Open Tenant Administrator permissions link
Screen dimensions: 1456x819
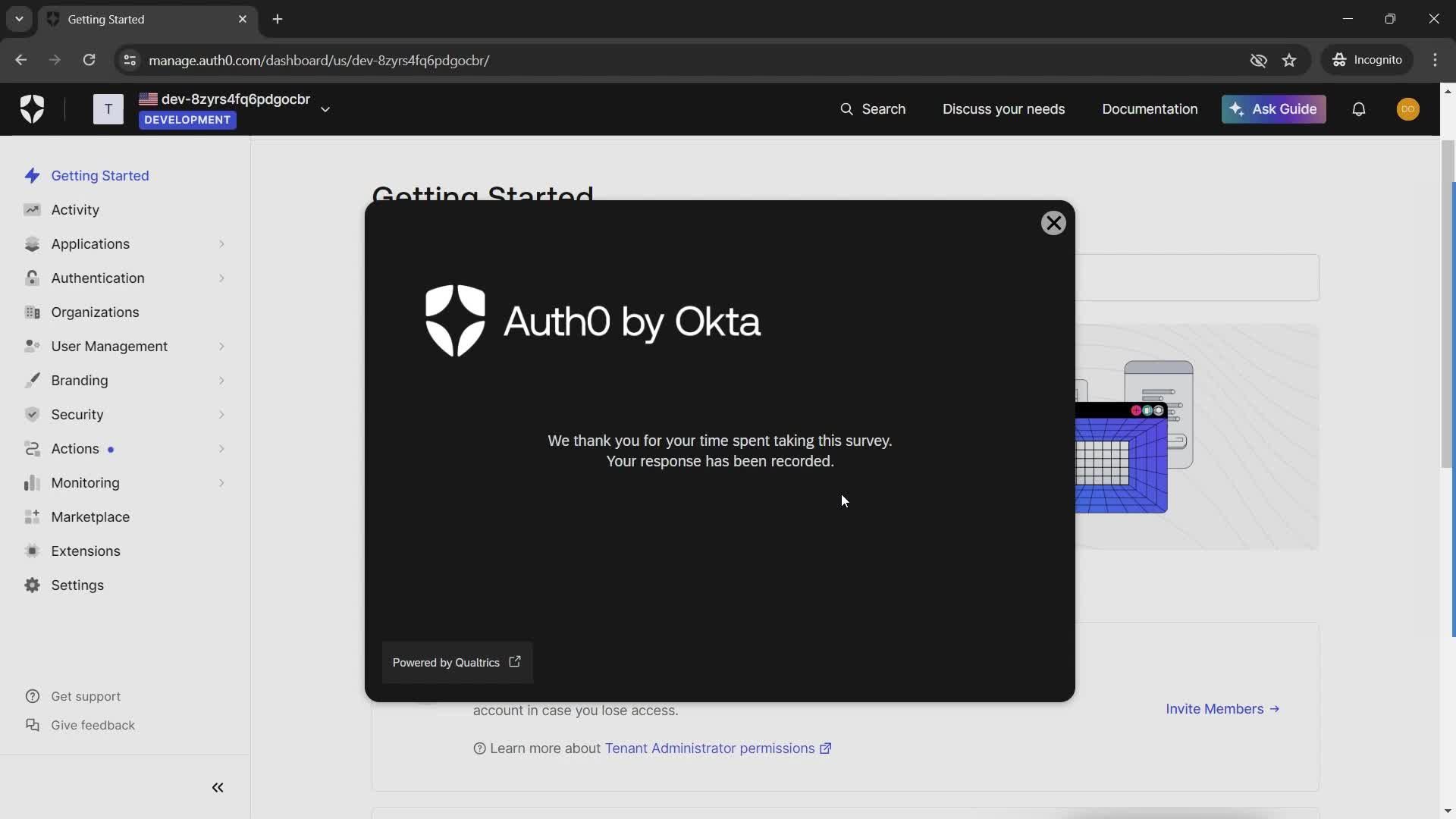pyautogui.click(x=717, y=748)
